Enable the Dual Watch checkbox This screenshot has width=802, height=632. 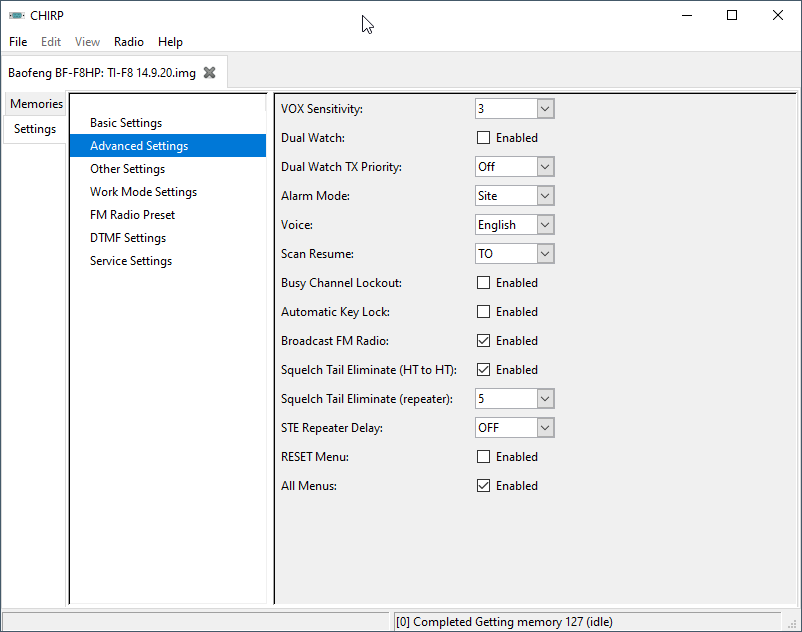(483, 138)
